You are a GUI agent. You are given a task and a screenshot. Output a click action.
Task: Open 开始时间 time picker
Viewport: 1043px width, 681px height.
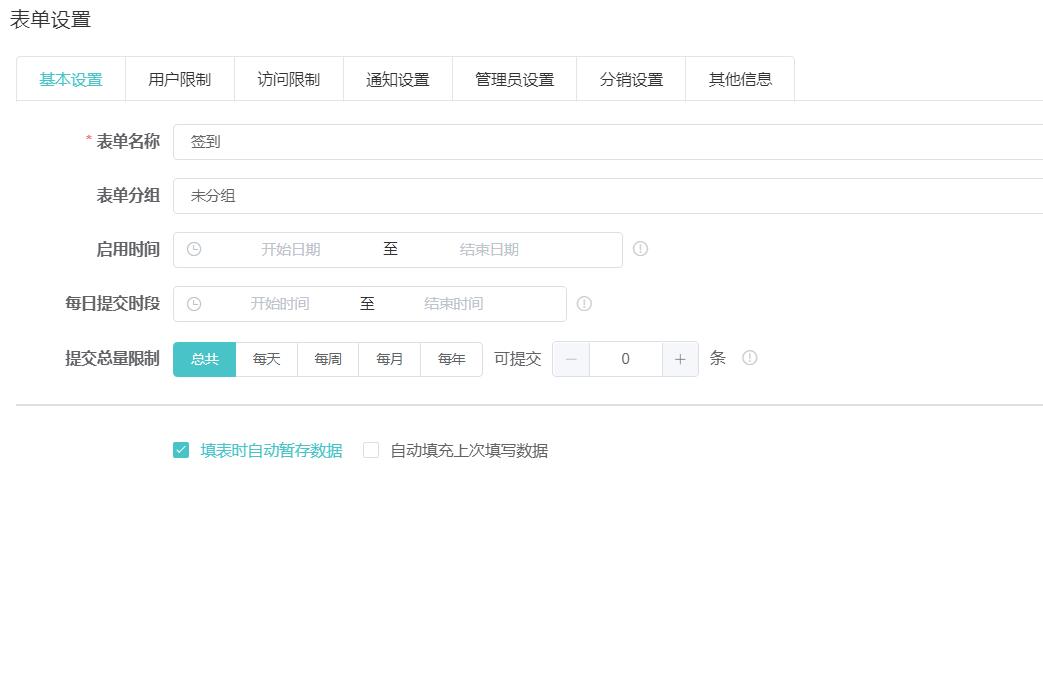click(279, 304)
